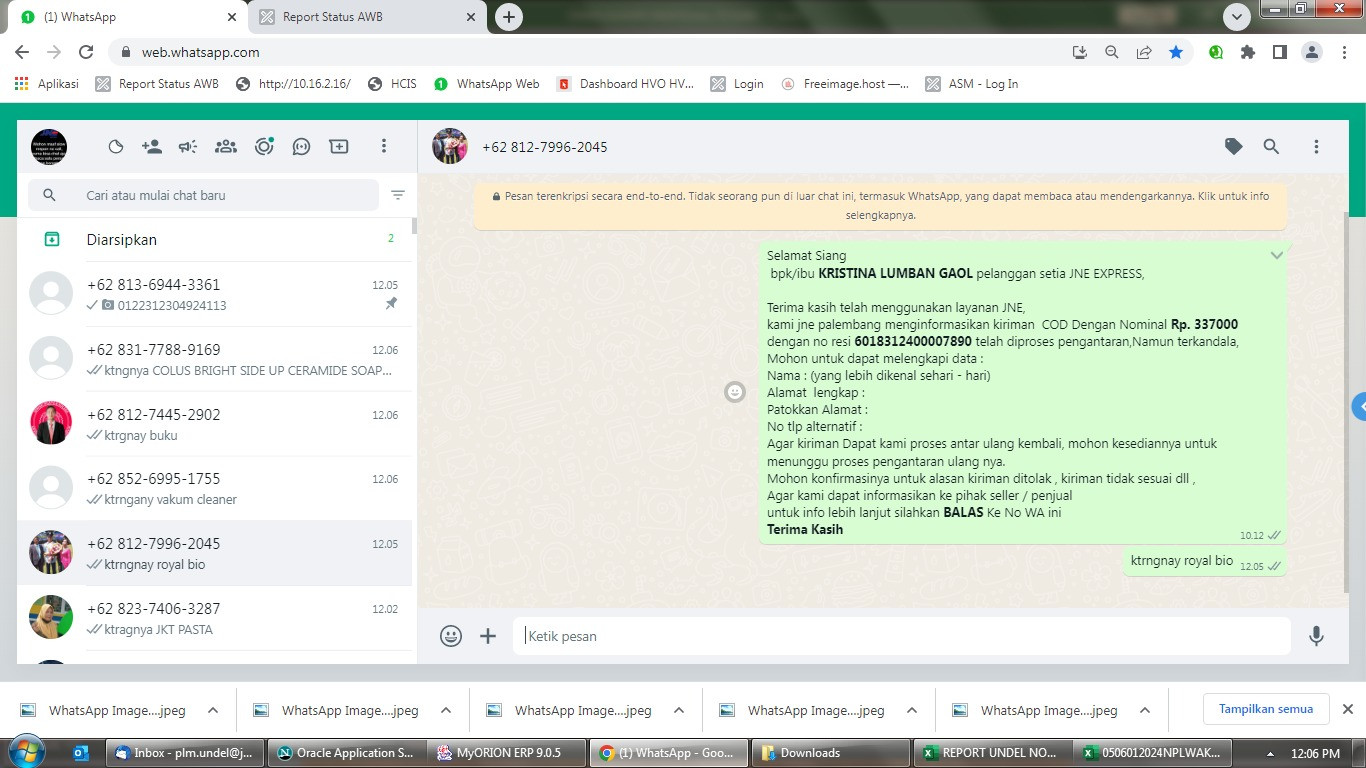Open the Aplikasi apps bookmark
This screenshot has width=1366, height=768.
pyautogui.click(x=47, y=84)
